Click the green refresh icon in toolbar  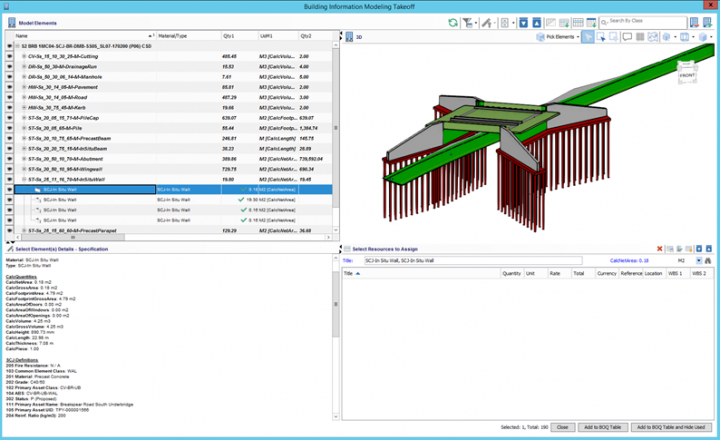tap(453, 21)
